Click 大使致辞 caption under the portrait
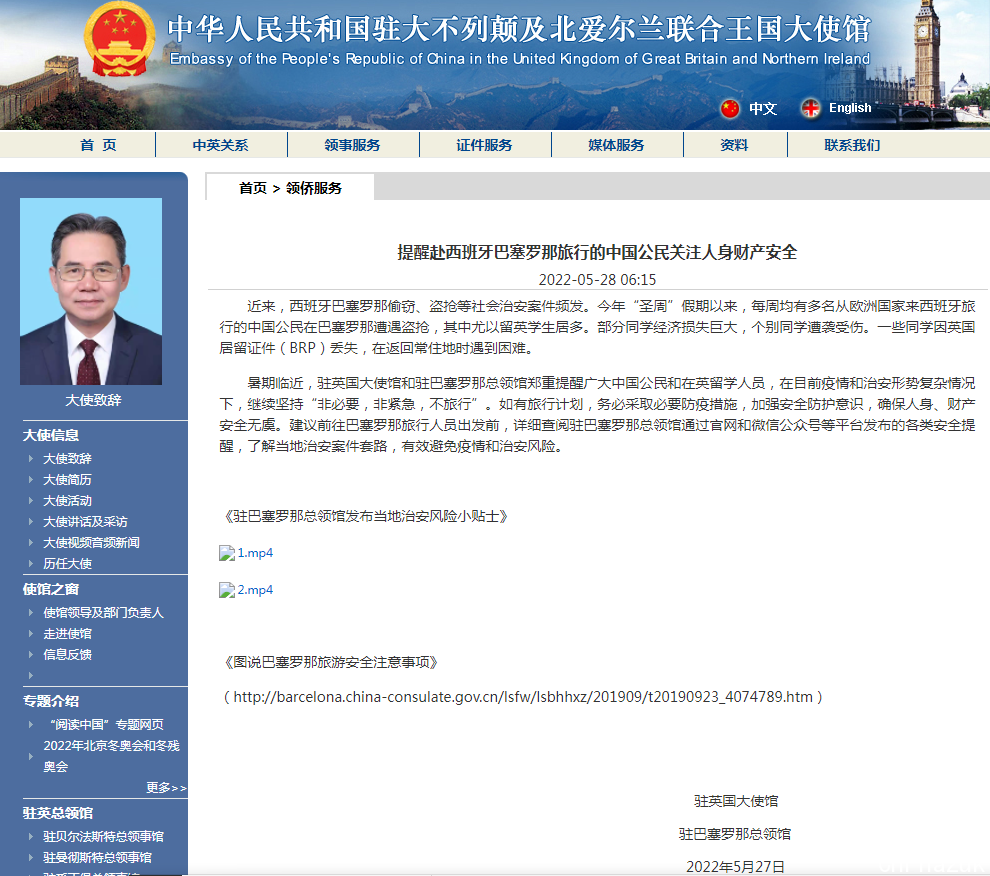990x876 pixels. click(x=93, y=400)
